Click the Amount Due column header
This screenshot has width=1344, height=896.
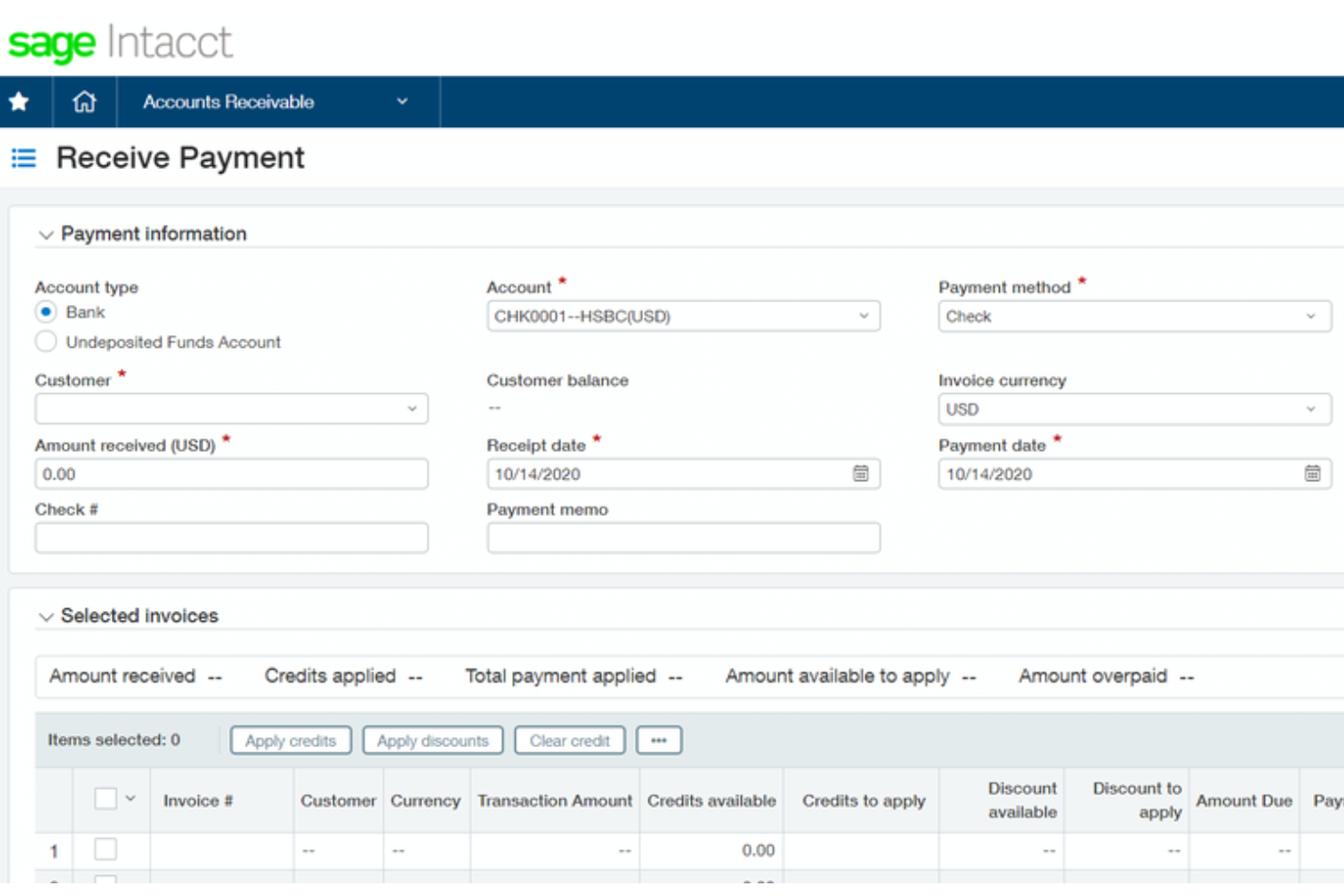pyautogui.click(x=1244, y=801)
